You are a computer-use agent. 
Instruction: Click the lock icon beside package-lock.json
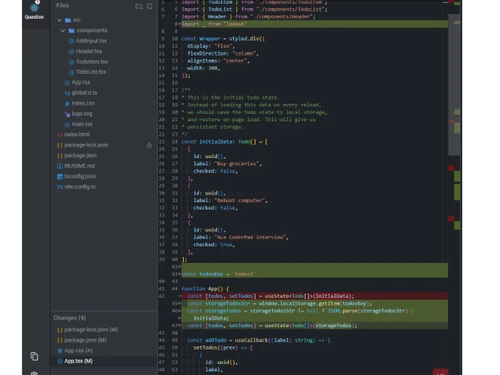pyautogui.click(x=149, y=145)
